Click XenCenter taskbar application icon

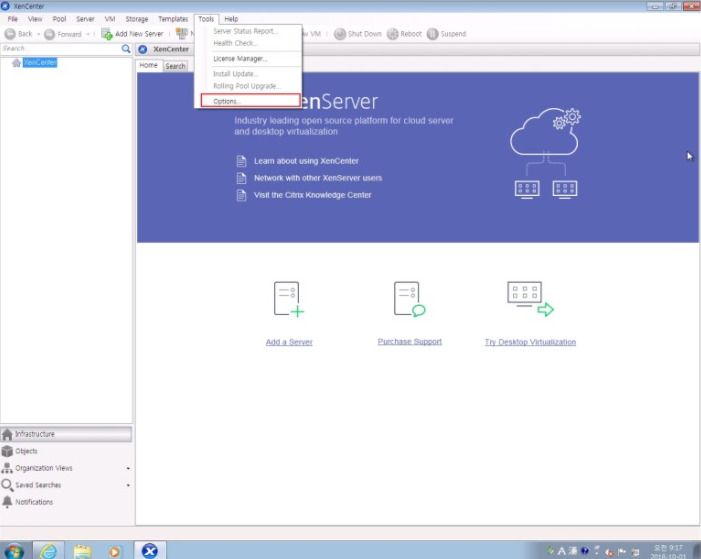(150, 551)
